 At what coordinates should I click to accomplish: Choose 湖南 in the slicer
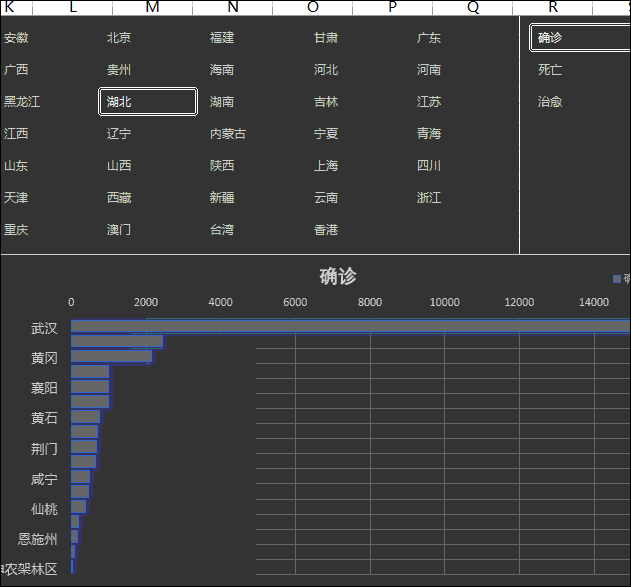coord(222,101)
